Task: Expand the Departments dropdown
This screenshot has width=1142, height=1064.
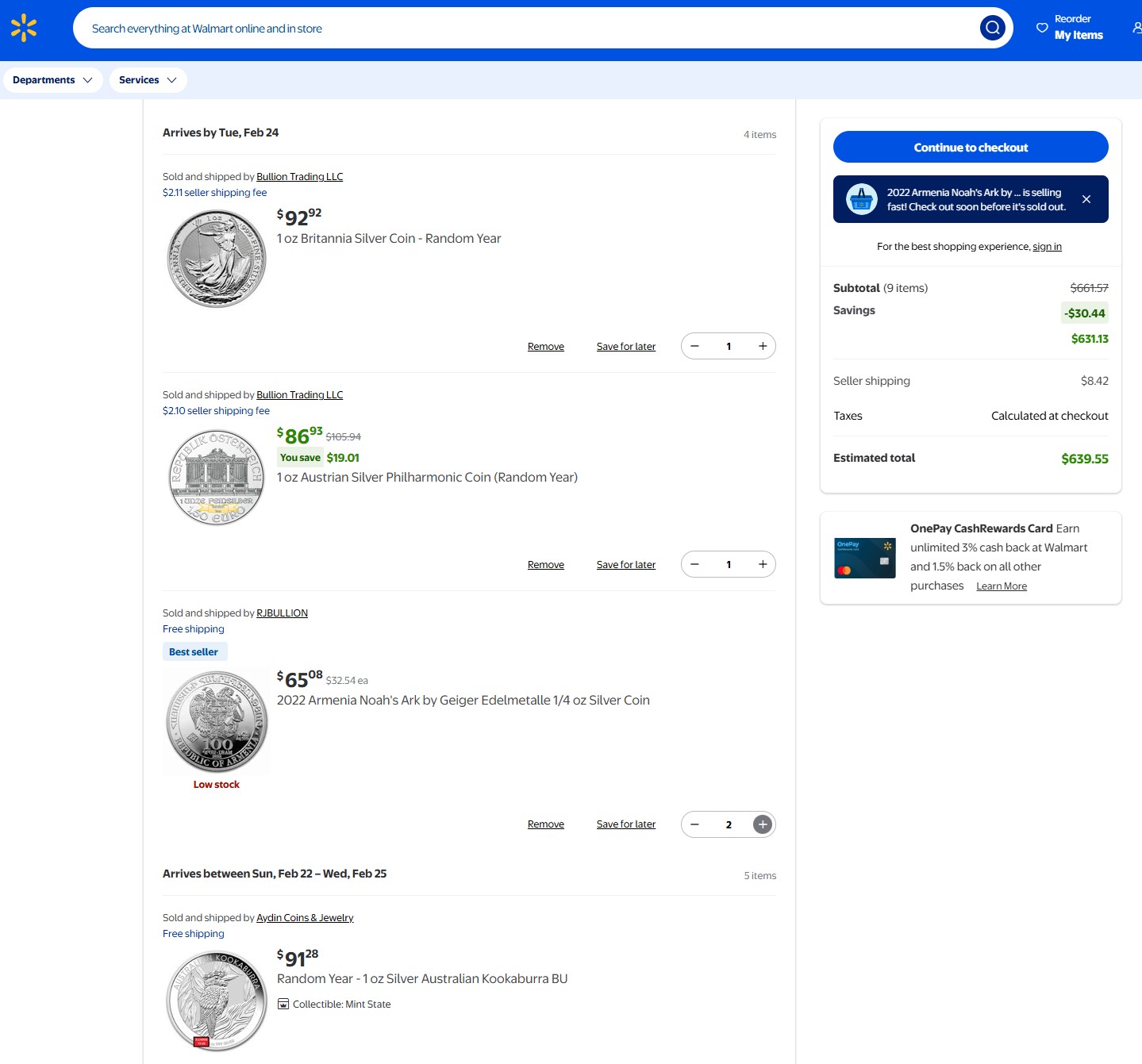Action: click(x=53, y=80)
